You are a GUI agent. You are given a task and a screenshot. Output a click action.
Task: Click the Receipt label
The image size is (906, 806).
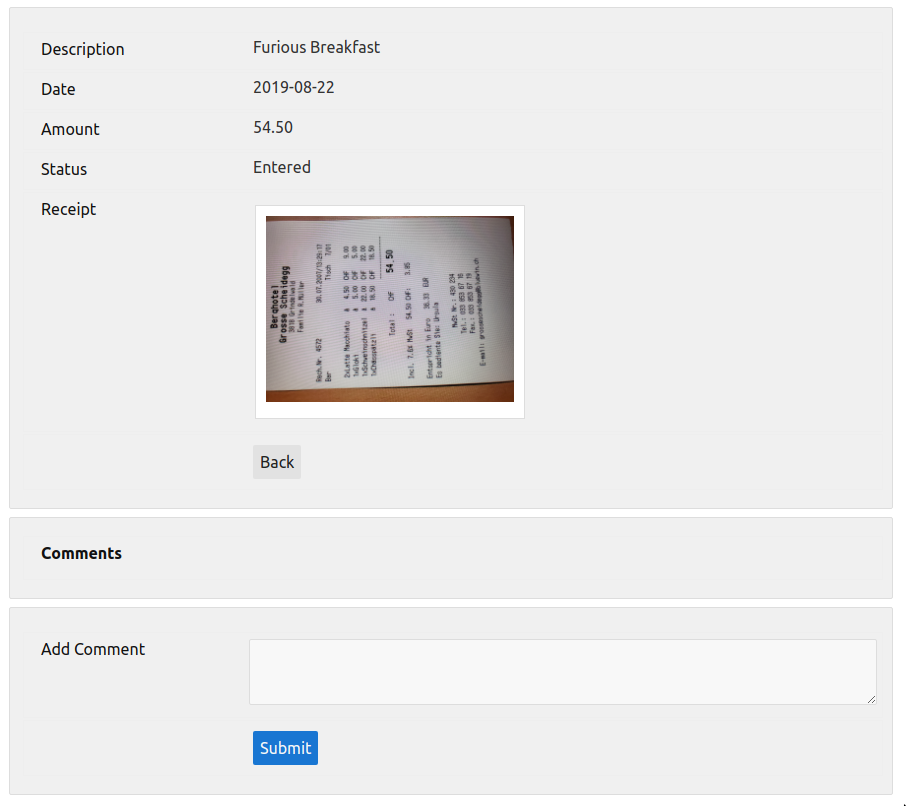(68, 209)
